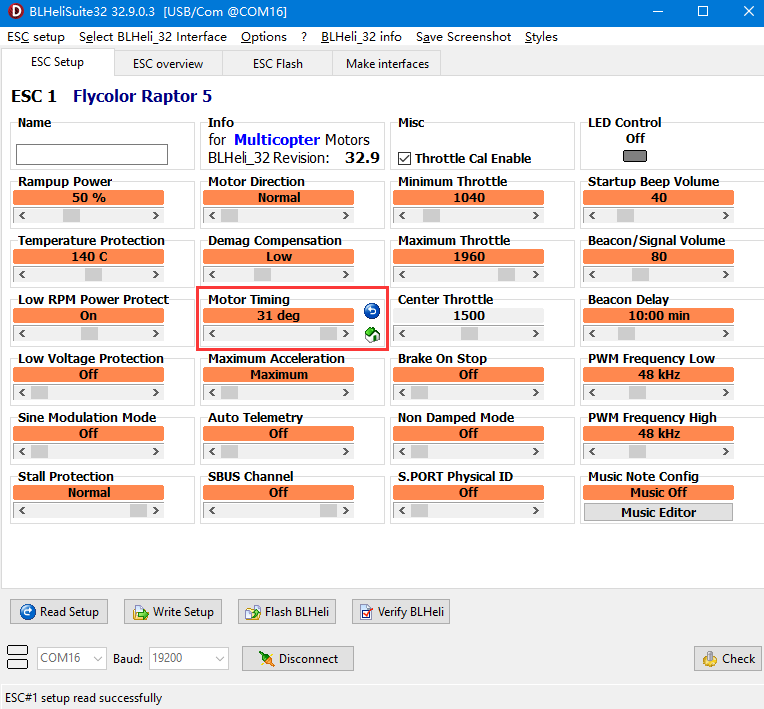Open the ESC overview tab
The width and height of the screenshot is (764, 709).
click(x=168, y=63)
